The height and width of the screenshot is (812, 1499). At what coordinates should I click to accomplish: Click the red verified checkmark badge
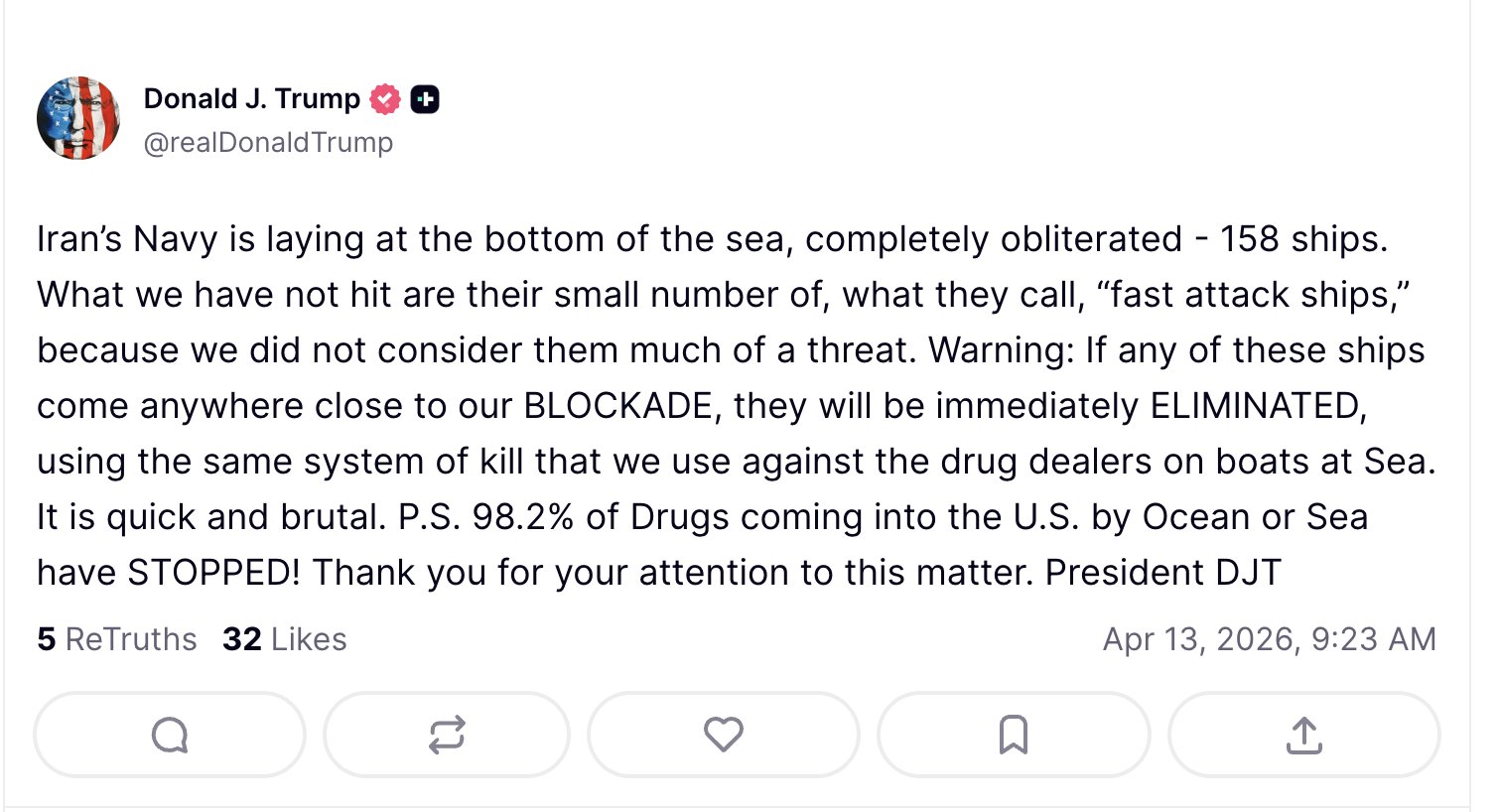(x=385, y=99)
